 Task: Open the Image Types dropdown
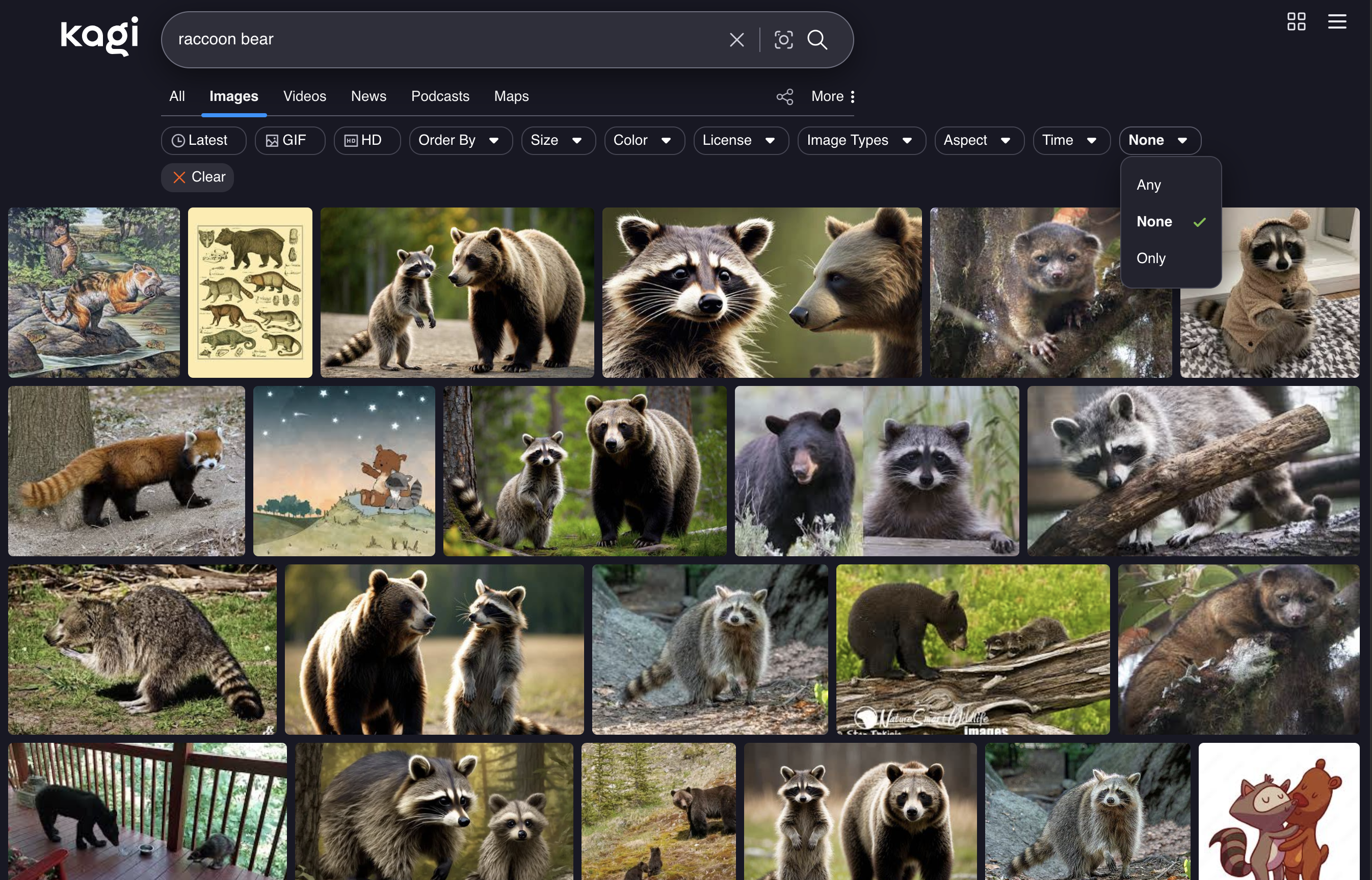click(861, 141)
